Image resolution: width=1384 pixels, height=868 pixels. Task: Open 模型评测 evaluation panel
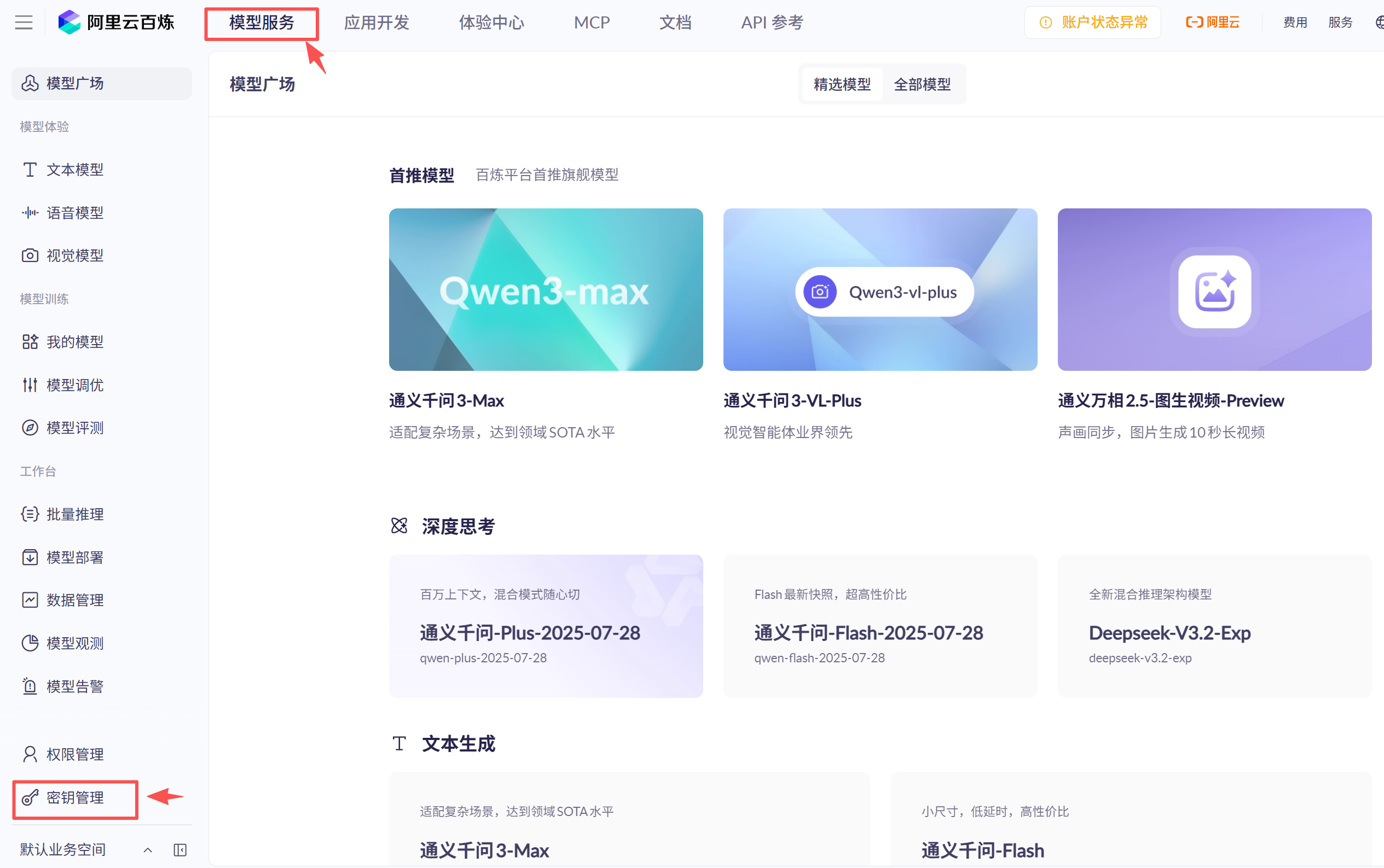[30, 427]
